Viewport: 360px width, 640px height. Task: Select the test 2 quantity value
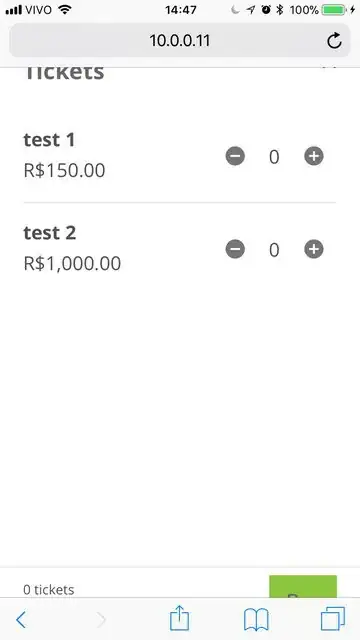(x=274, y=250)
